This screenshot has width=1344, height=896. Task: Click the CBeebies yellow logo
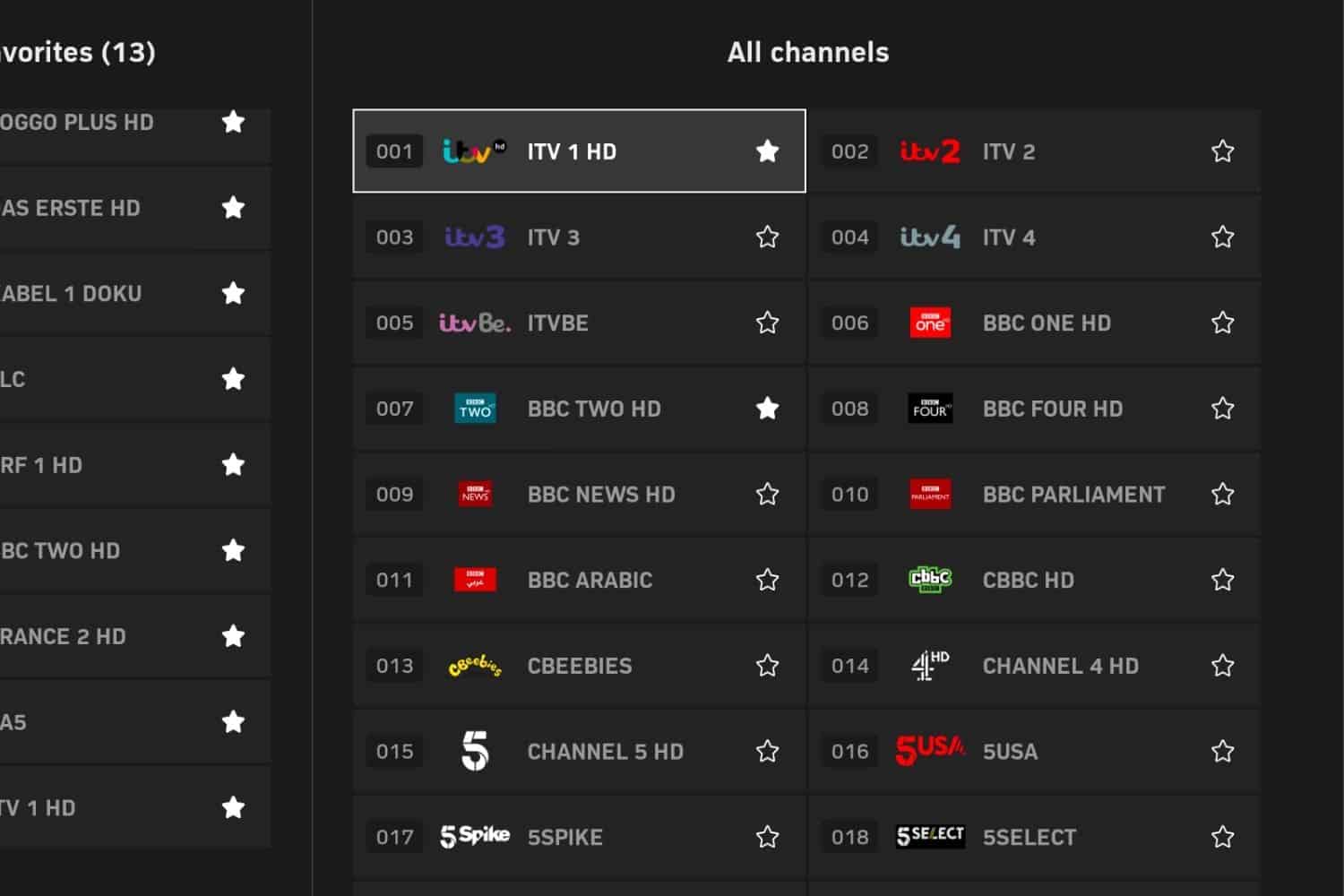(x=474, y=666)
